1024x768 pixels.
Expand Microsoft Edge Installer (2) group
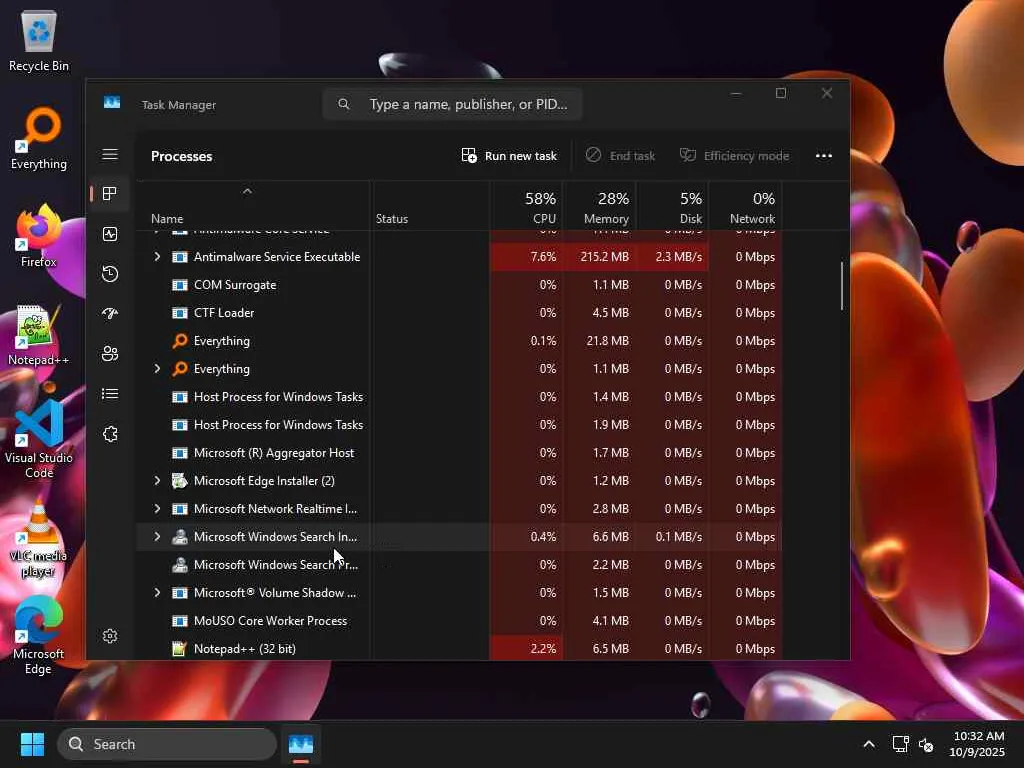[157, 481]
